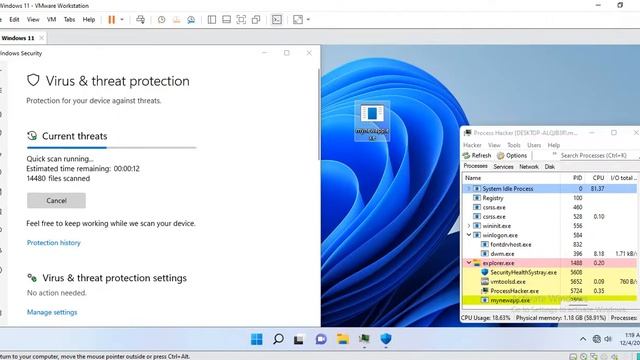Open the VMware Tabs menu
This screenshot has height=360, width=640.
click(x=69, y=20)
